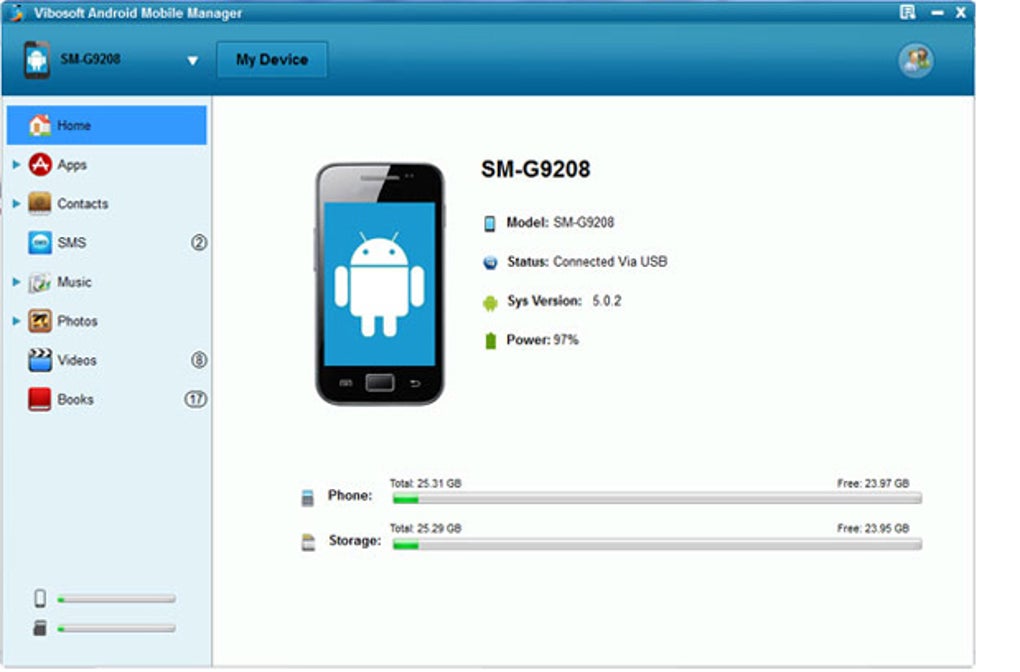Select the Videos label in sidebar
This screenshot has width=1020, height=672.
77,360
